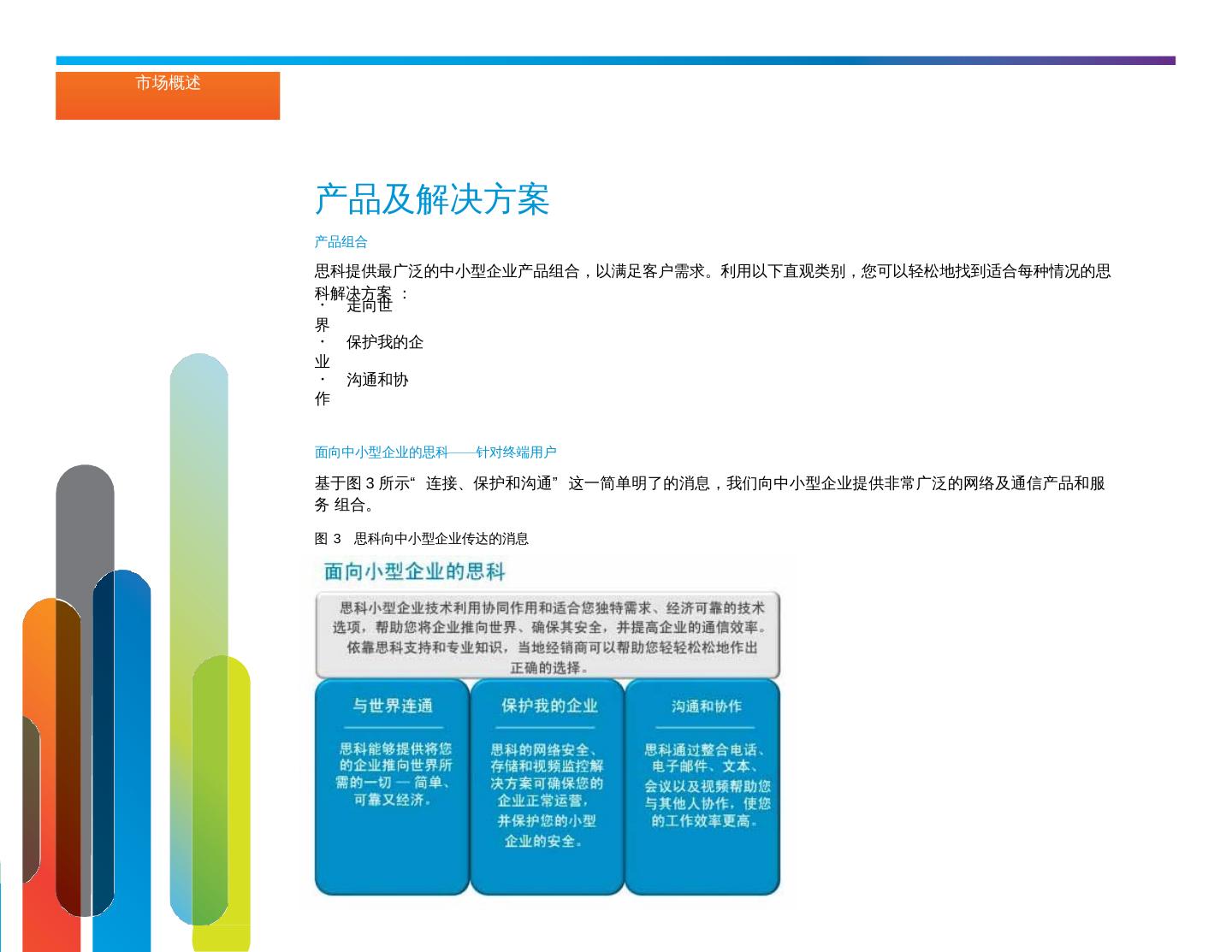Viewport: 1232px width, 952px height.
Task: Click the 保护我的企业 blue box heading
Action: pyautogui.click(x=549, y=706)
